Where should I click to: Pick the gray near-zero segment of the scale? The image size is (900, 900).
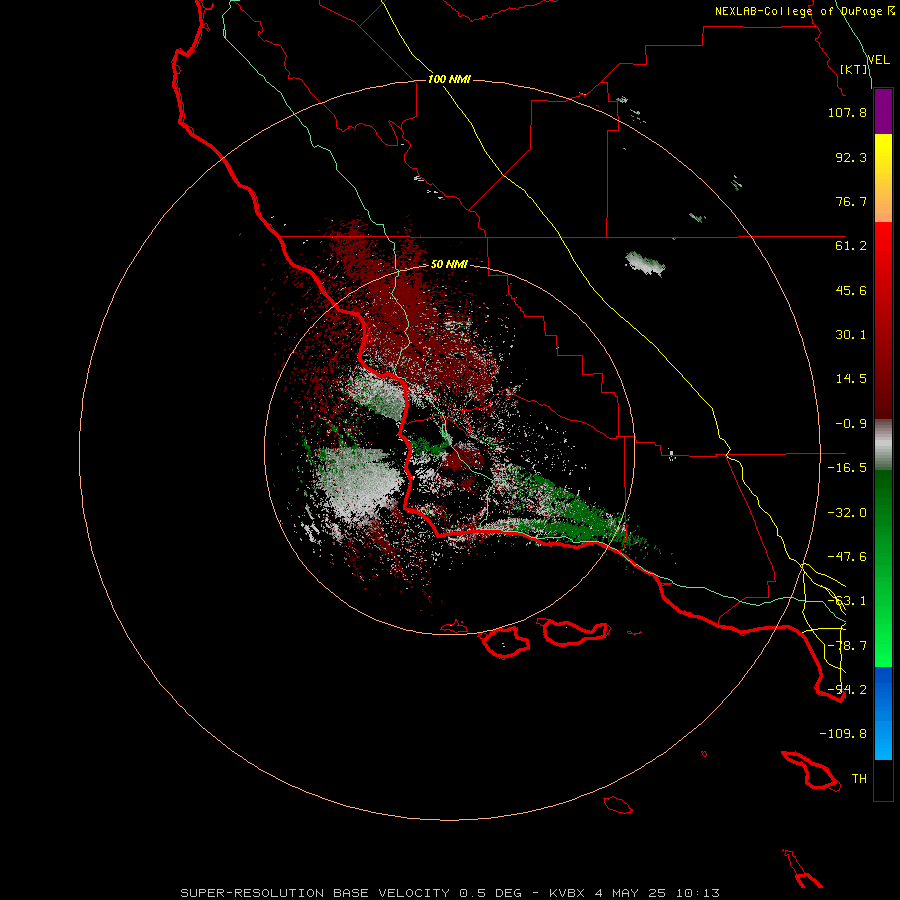(x=883, y=445)
